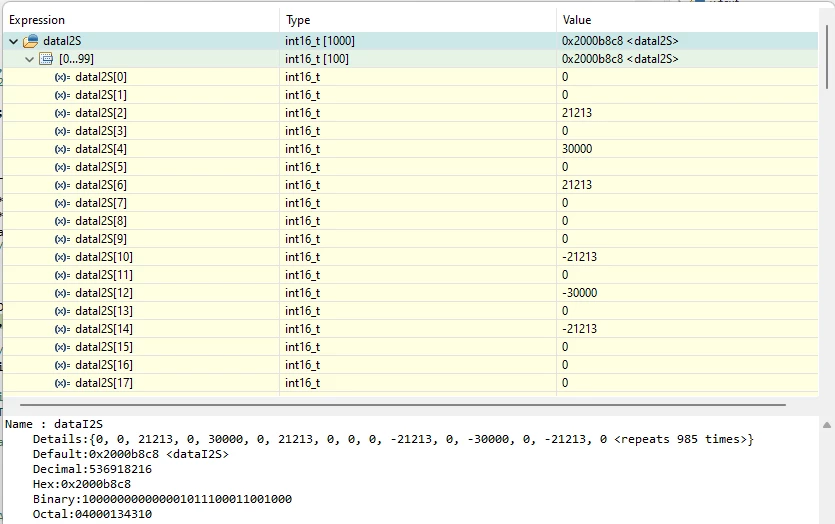Click the -21213 value of dataI2S[10]
This screenshot has width=835, height=524.
coord(579,257)
